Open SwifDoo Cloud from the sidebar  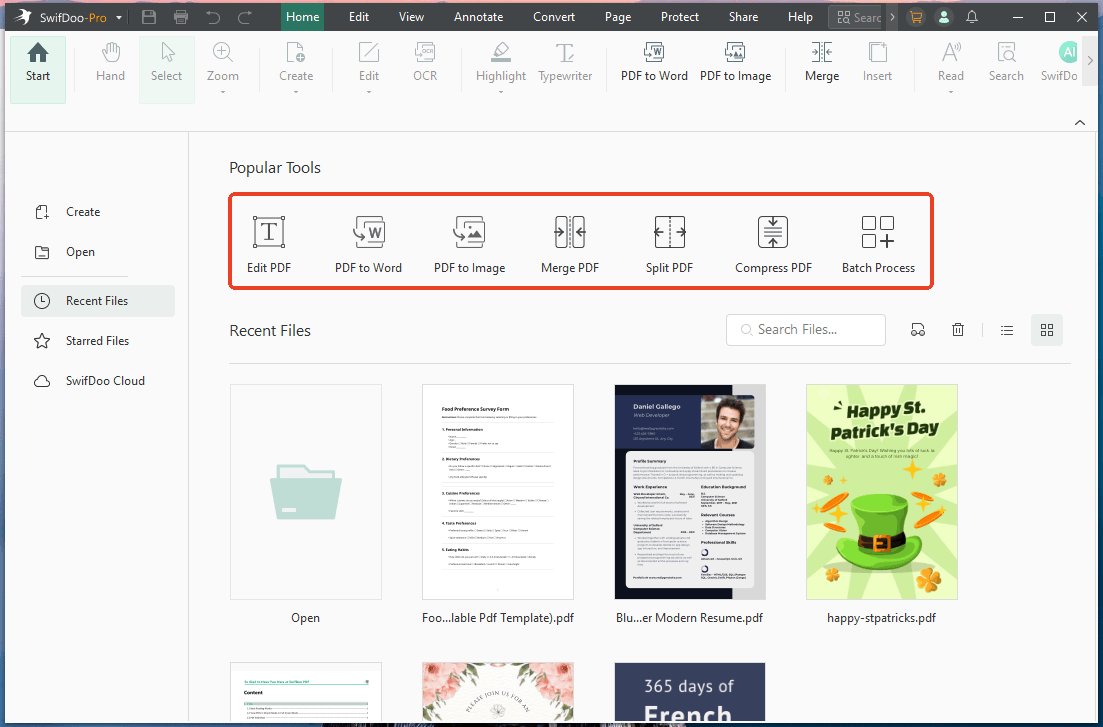click(103, 380)
